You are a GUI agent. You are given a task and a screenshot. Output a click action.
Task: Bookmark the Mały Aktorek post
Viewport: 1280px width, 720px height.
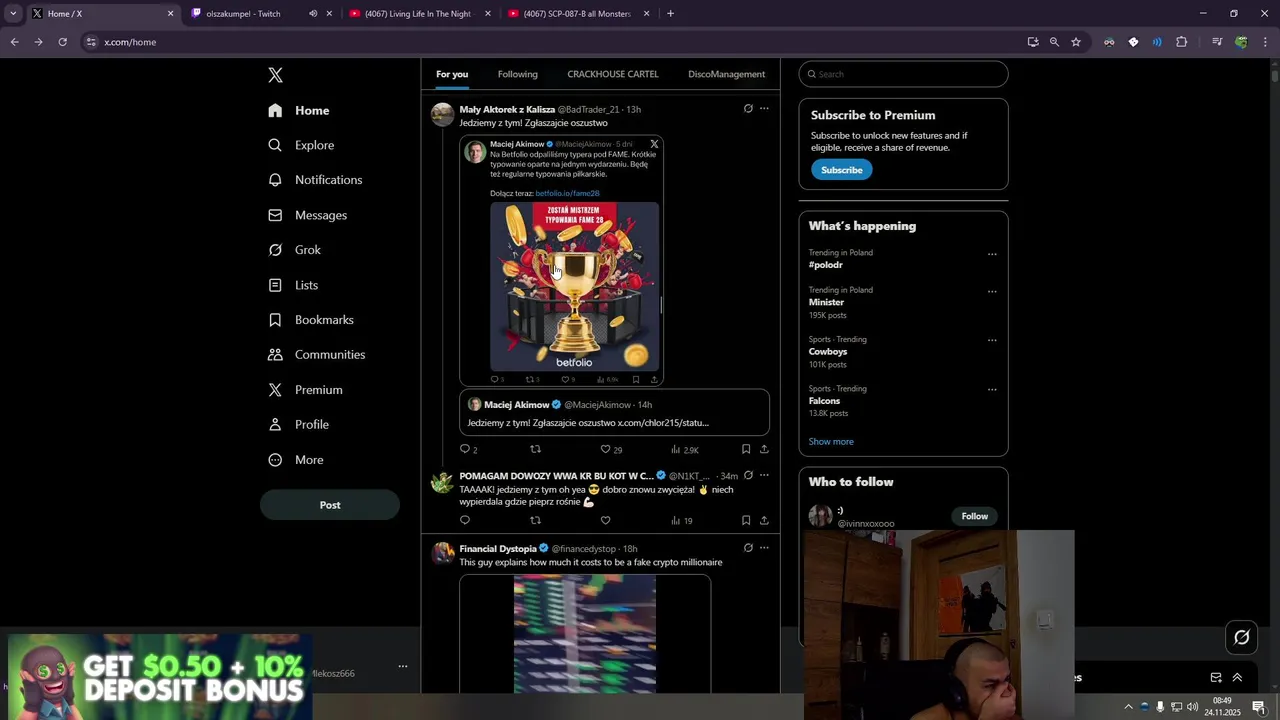click(746, 450)
